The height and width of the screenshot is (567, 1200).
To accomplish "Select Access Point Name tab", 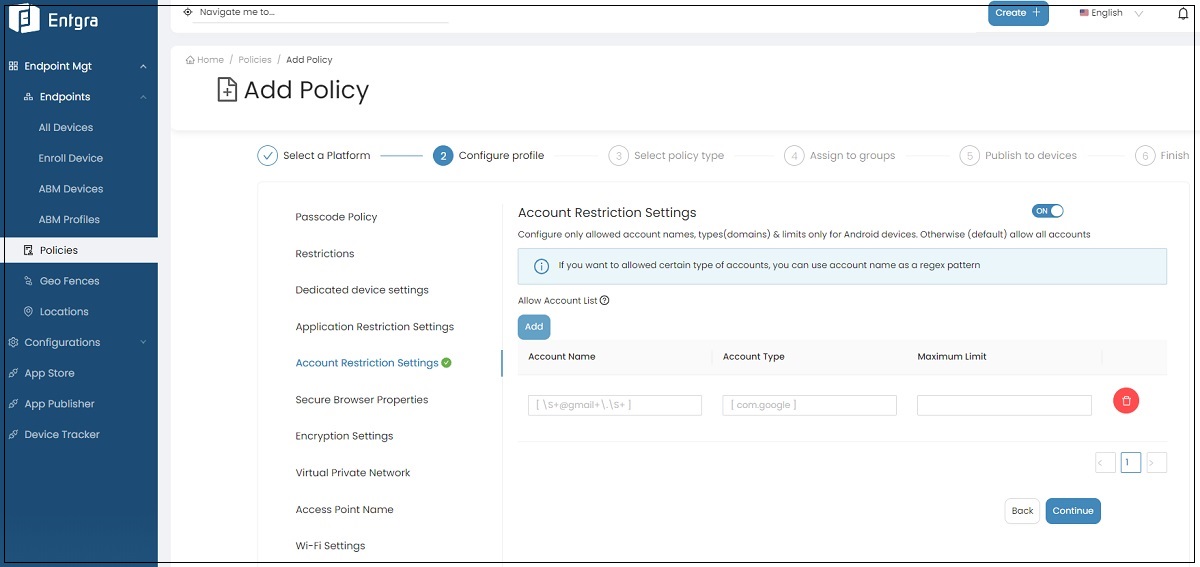I will click(344, 510).
